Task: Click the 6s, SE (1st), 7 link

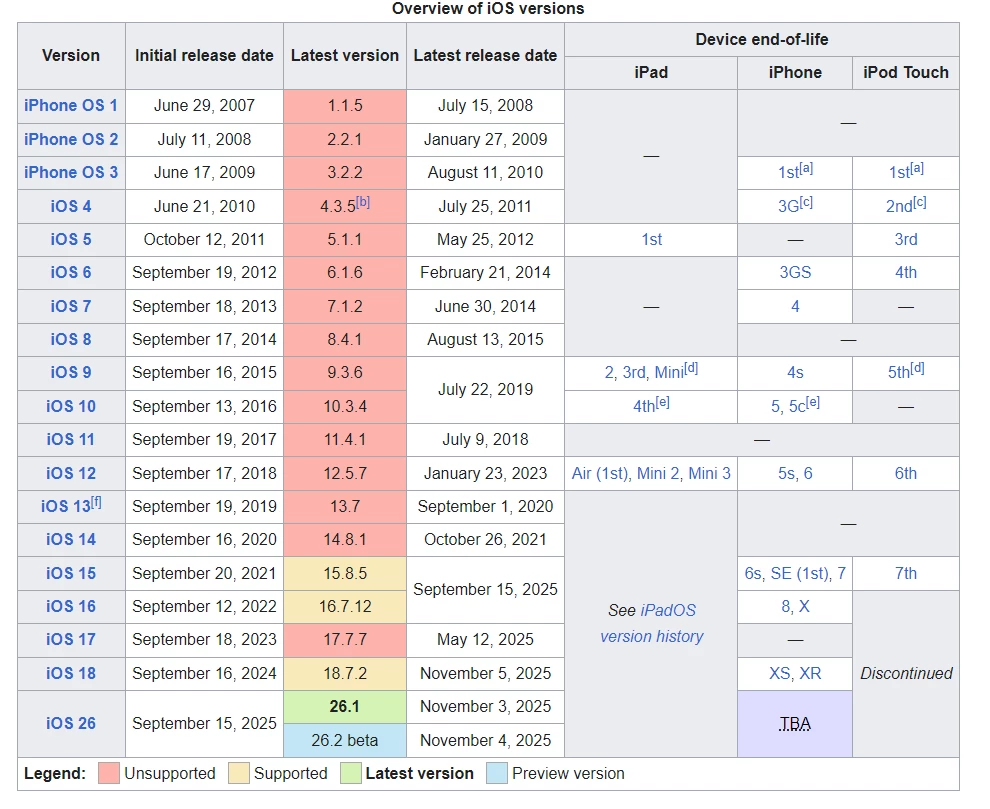Action: 795,573
